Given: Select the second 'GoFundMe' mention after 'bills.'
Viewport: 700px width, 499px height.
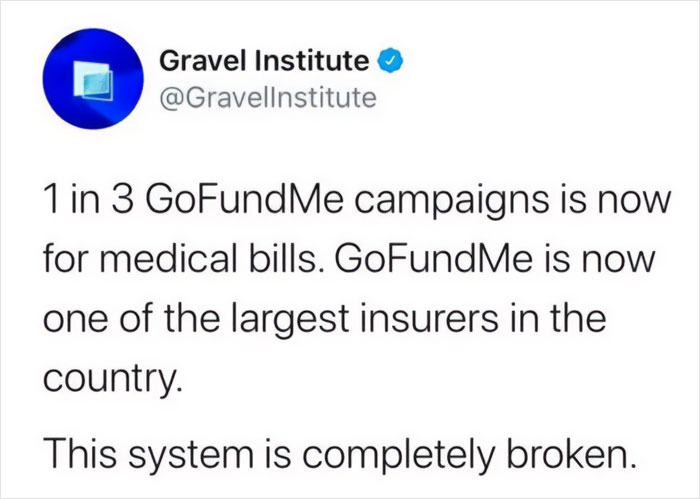Looking at the screenshot, I should coord(433,260).
